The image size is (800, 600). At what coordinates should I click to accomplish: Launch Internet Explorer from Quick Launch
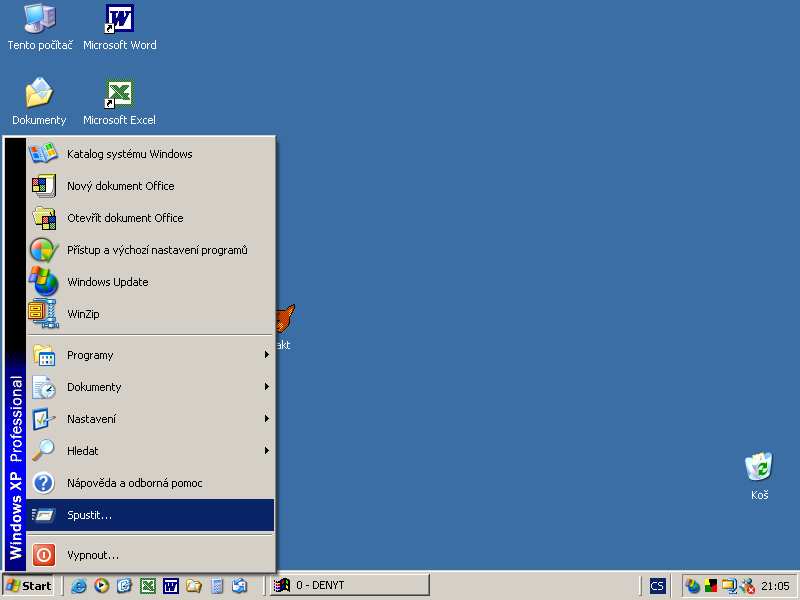tap(79, 585)
